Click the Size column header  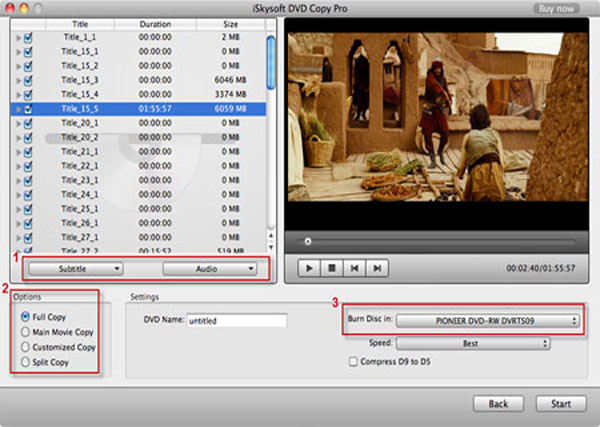230,24
